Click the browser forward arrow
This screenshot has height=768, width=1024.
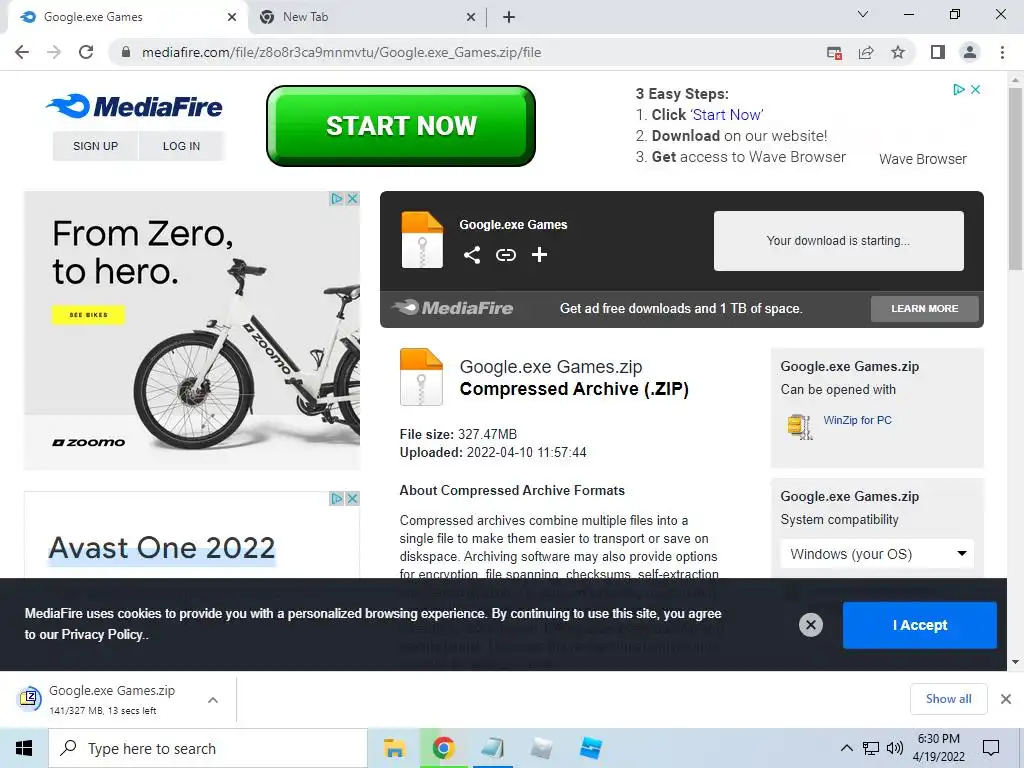[x=54, y=52]
